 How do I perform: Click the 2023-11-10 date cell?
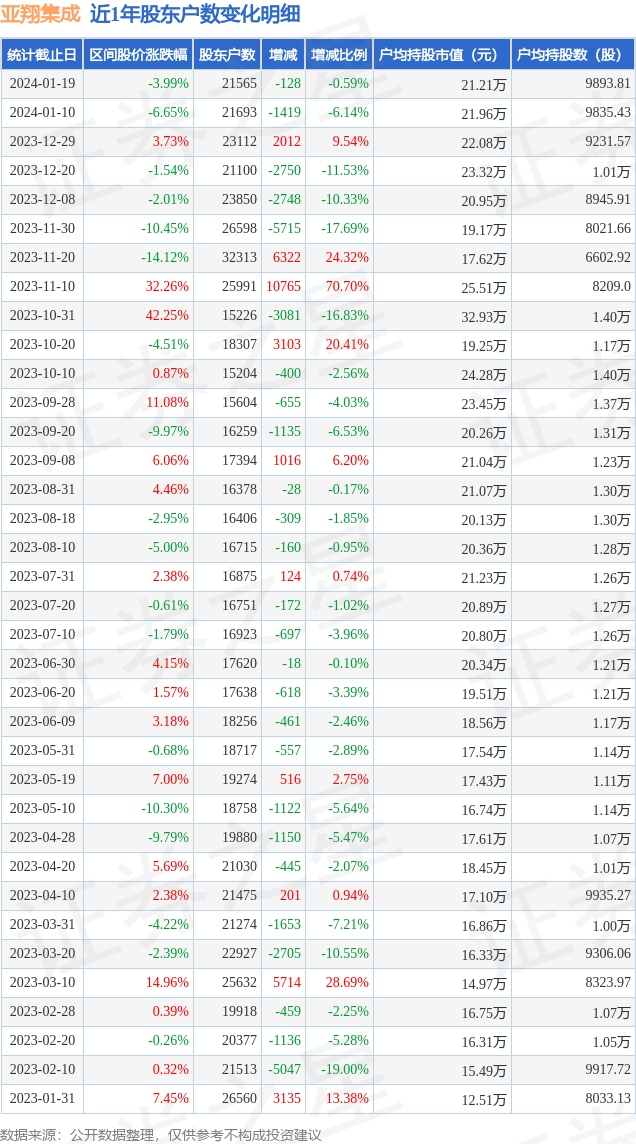pyautogui.click(x=42, y=287)
